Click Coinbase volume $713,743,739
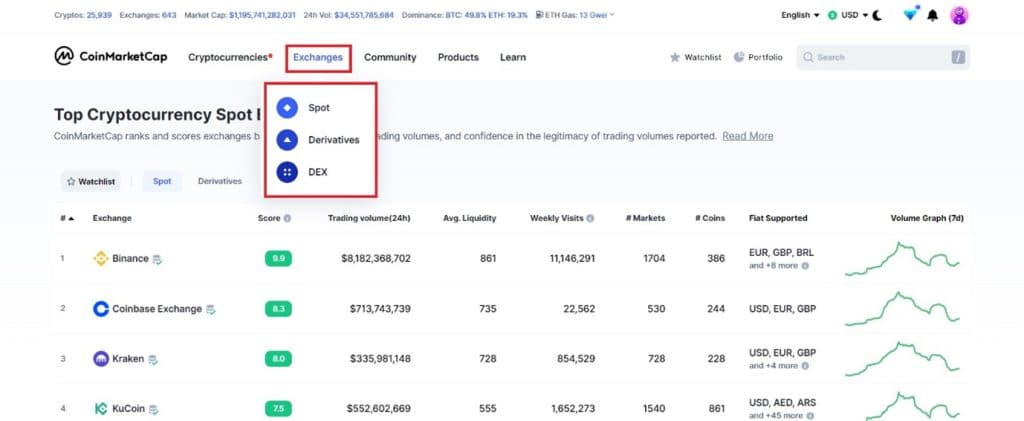The height and width of the screenshot is (421, 1024). coord(380,309)
